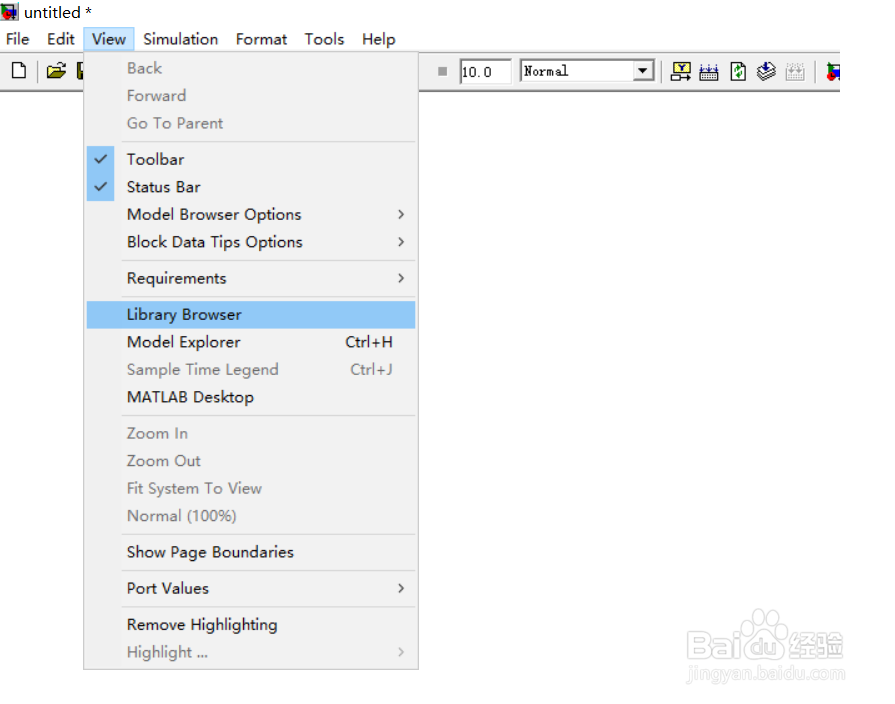Image resolution: width=895 pixels, height=704 pixels.
Task: Choose Show Page Boundaries
Action: pyautogui.click(x=251, y=552)
